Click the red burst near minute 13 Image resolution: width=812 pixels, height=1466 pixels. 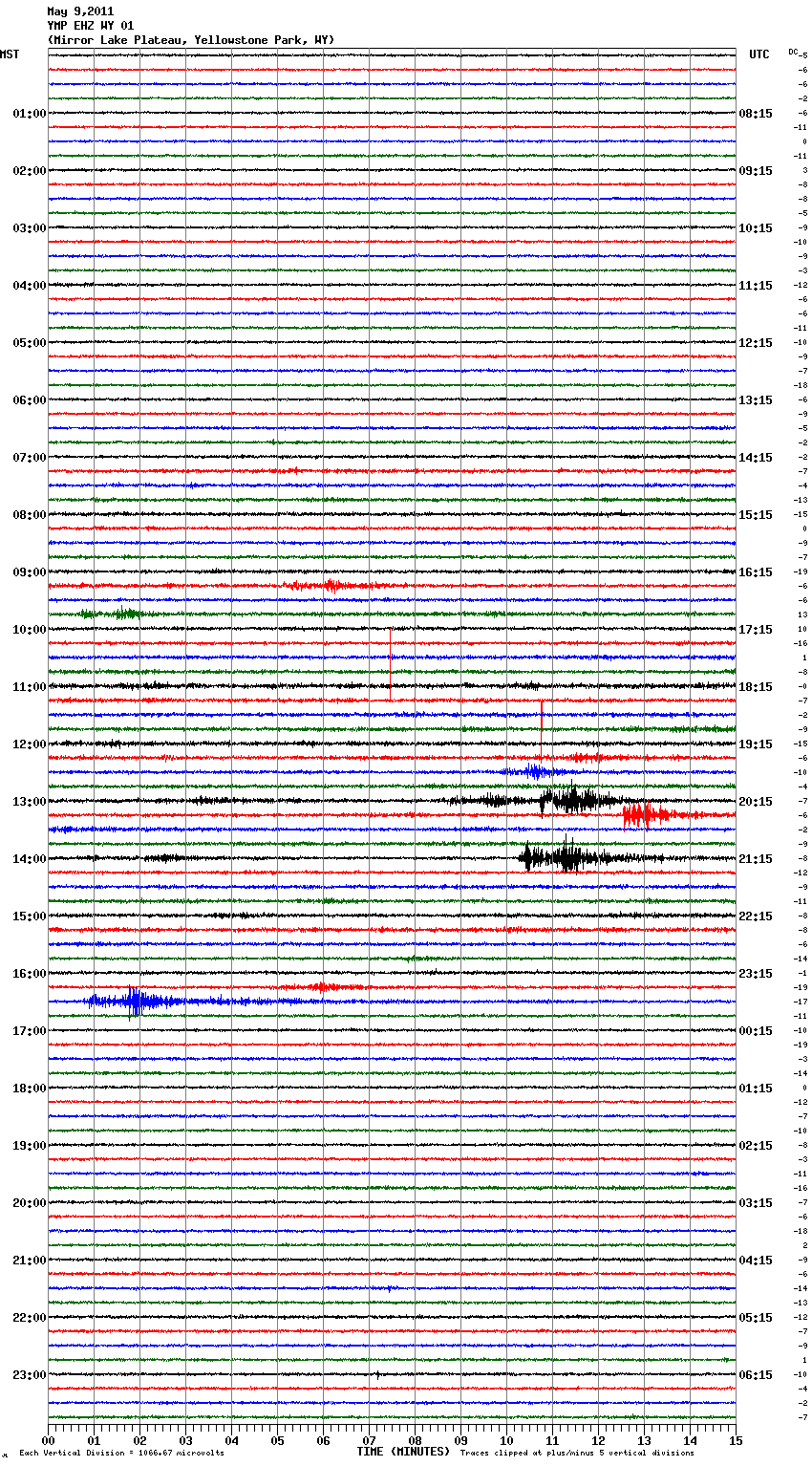pyautogui.click(x=644, y=815)
